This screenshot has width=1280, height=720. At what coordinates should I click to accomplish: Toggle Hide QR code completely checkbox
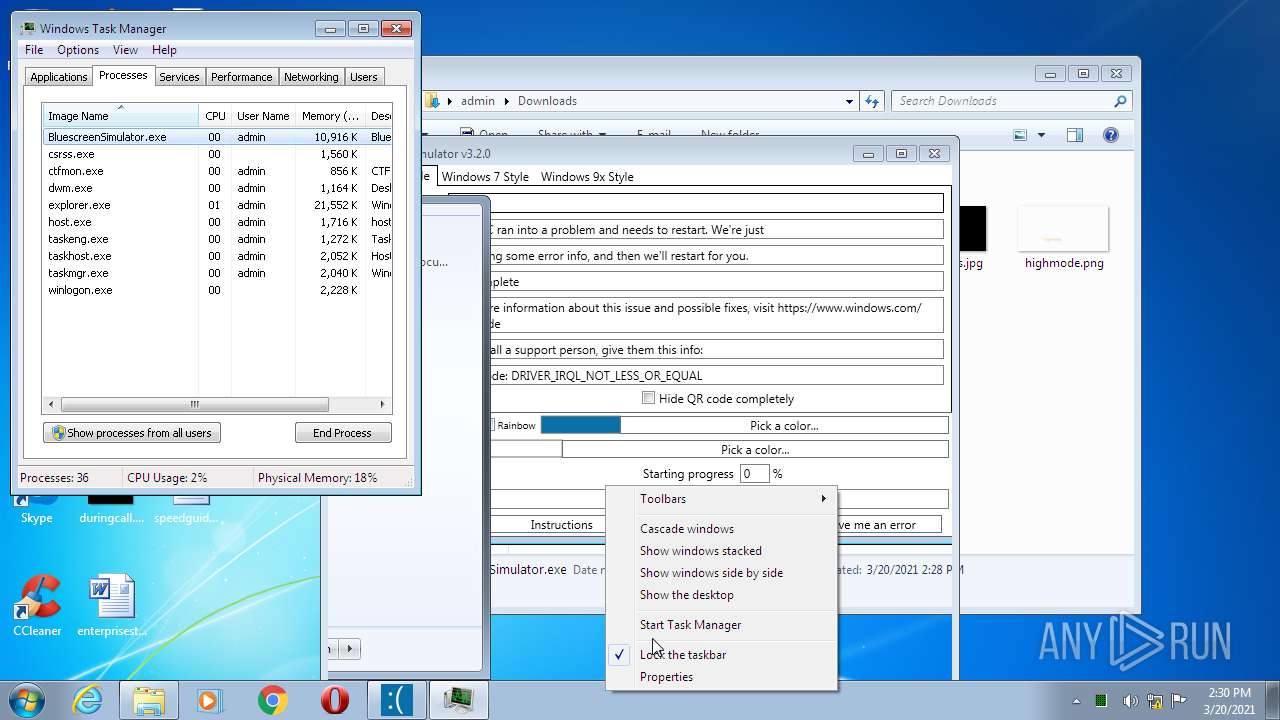[x=649, y=398]
